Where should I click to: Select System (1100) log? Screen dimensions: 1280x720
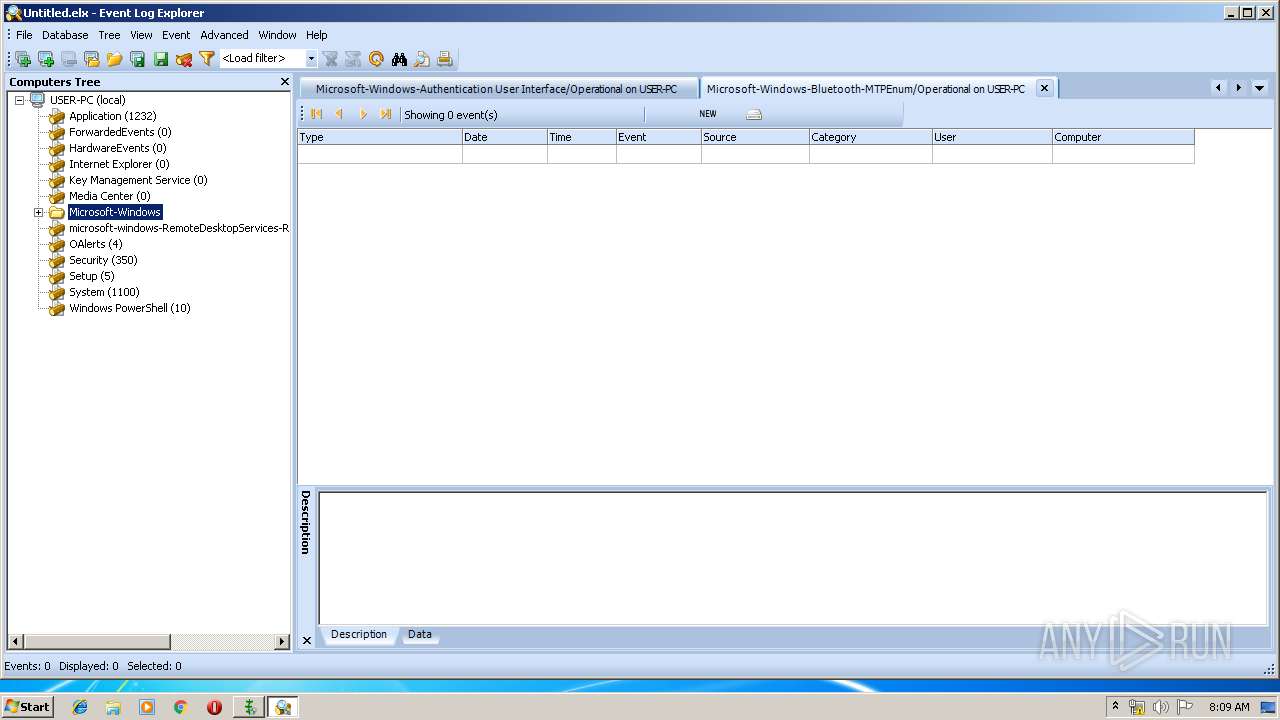(x=104, y=292)
